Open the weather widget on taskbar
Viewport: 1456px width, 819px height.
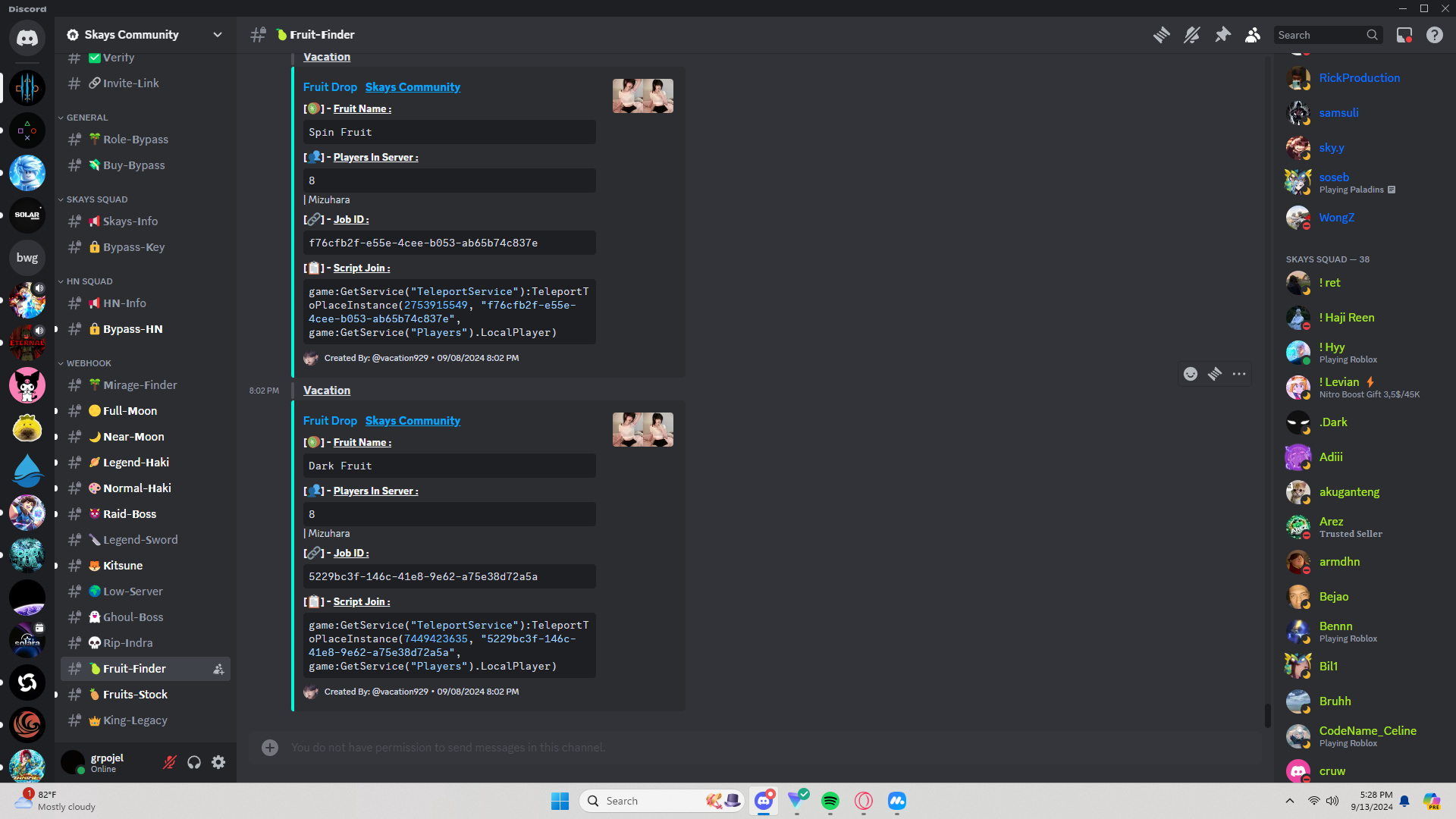tap(56, 801)
